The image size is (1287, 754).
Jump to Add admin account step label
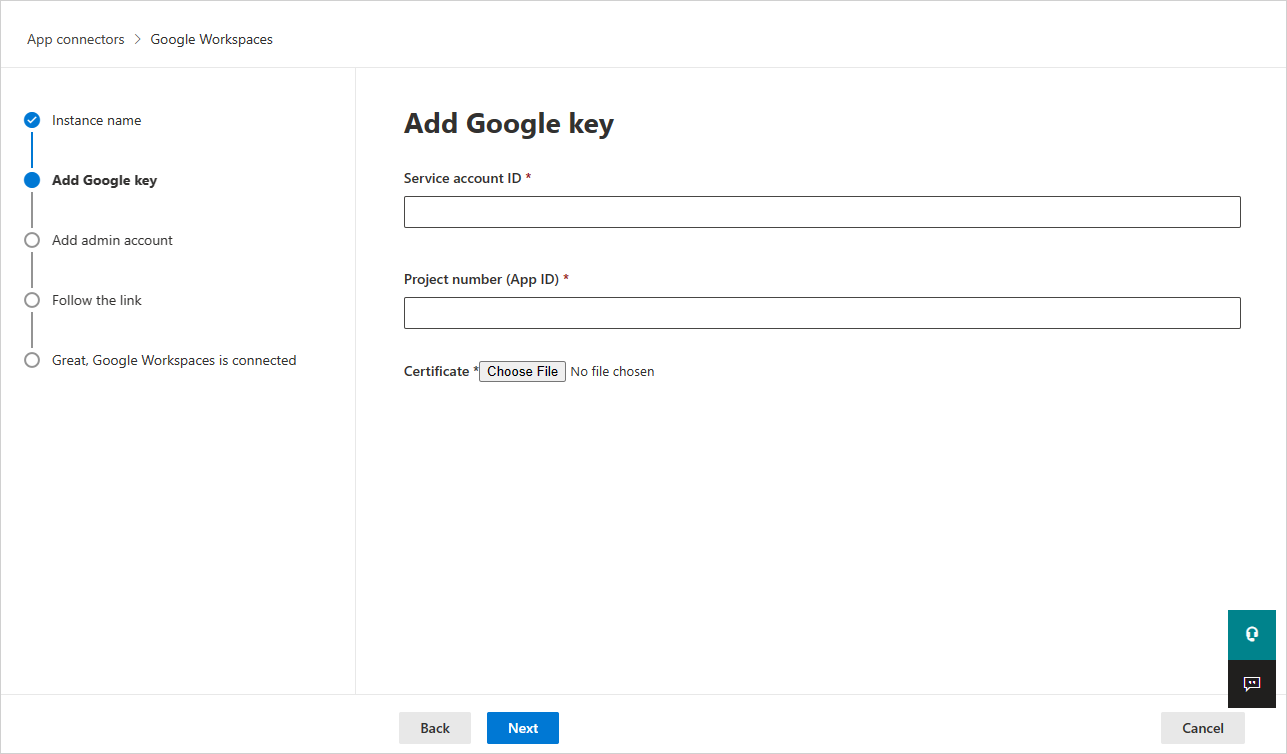[x=112, y=240]
